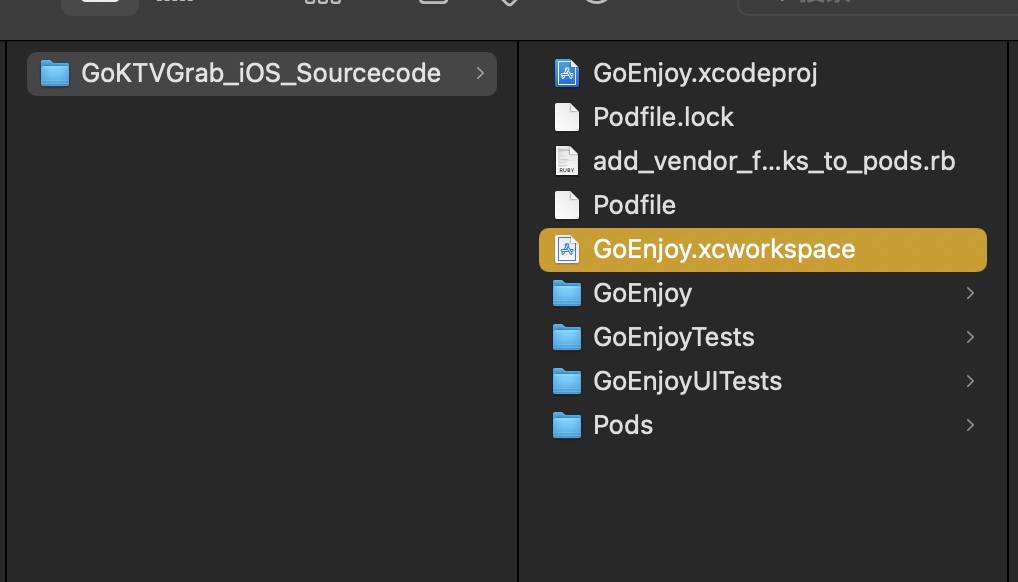Click the workspace icon beside GoEnjoy.xcworkspace
The height and width of the screenshot is (582, 1018).
(x=567, y=249)
